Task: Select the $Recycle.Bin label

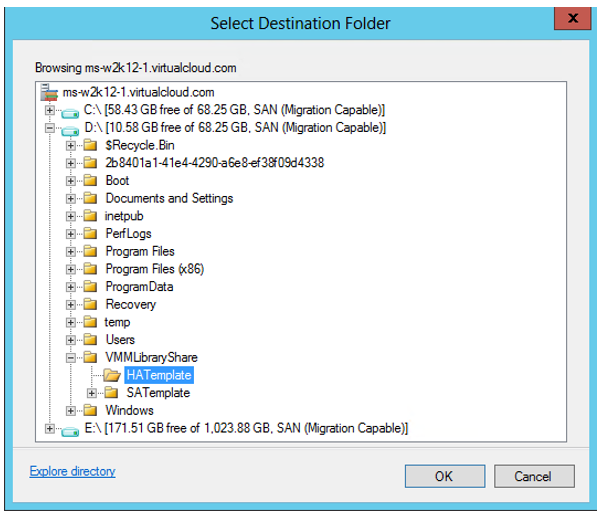Action: (140, 145)
